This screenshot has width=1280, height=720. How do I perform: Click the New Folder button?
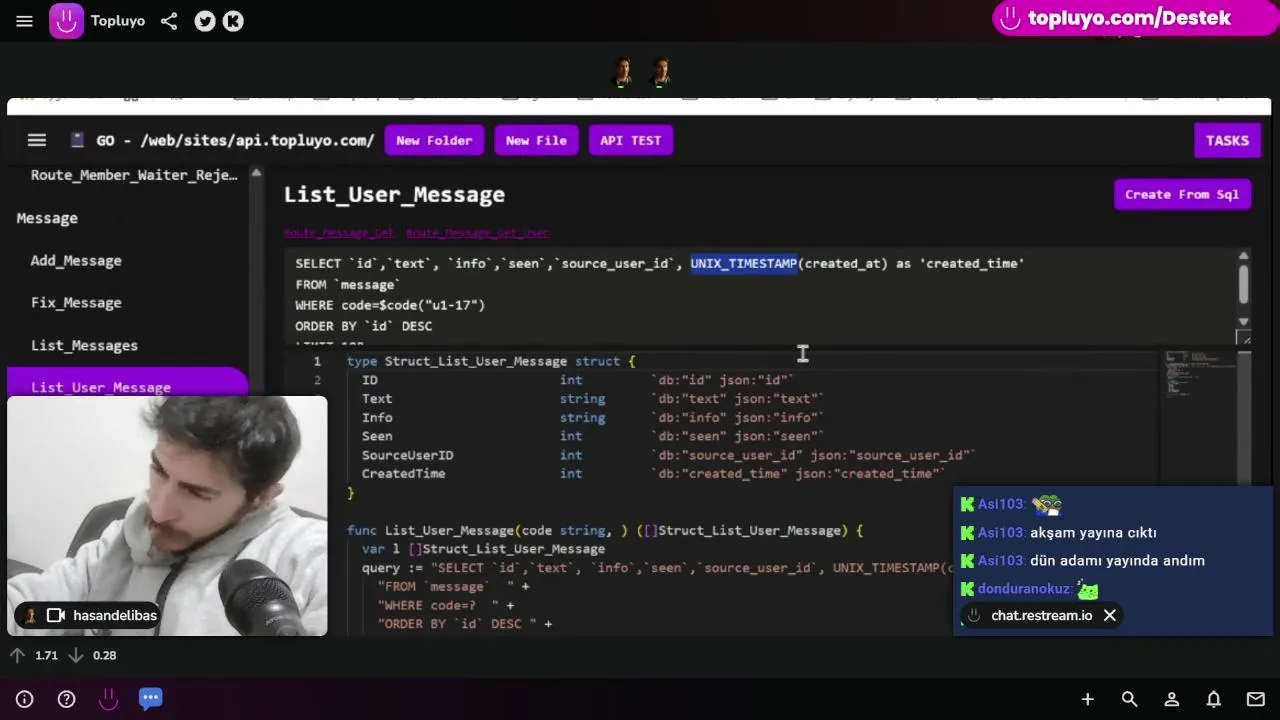(x=434, y=141)
